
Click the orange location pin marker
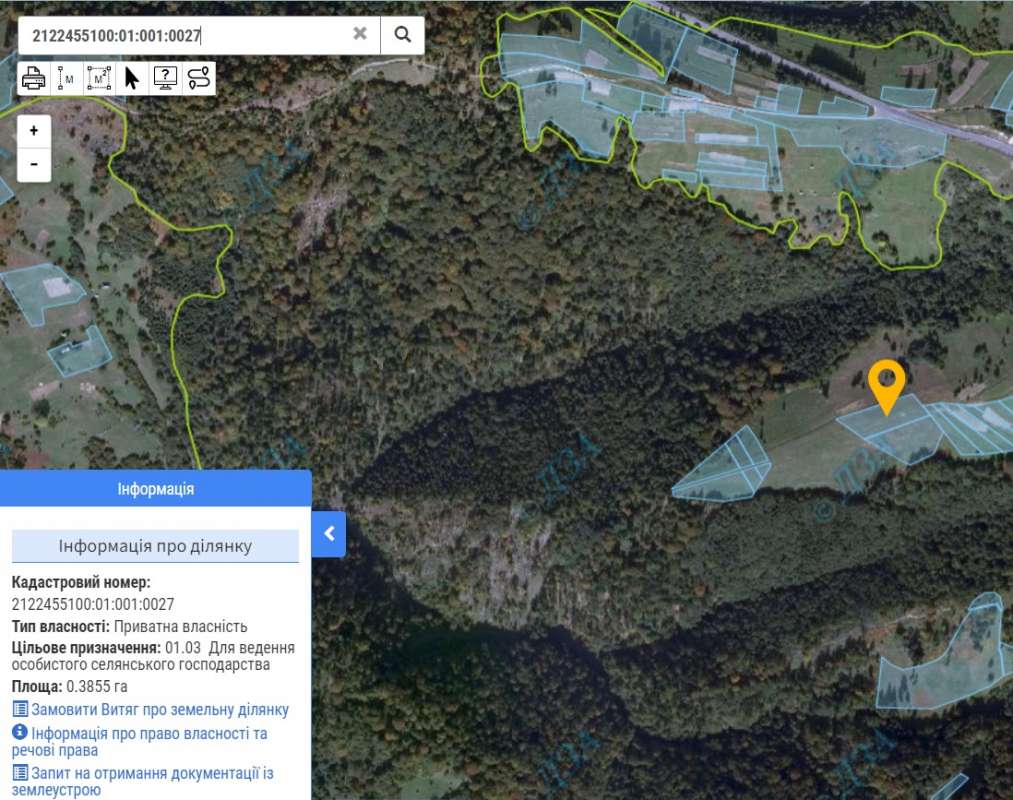pyautogui.click(x=886, y=382)
